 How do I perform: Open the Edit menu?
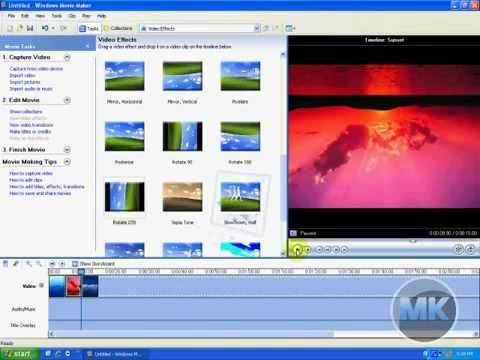point(25,16)
